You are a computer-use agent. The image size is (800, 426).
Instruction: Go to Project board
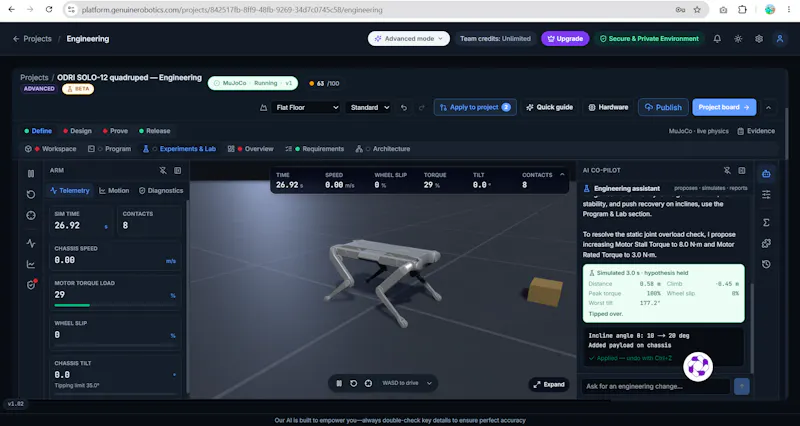point(724,108)
